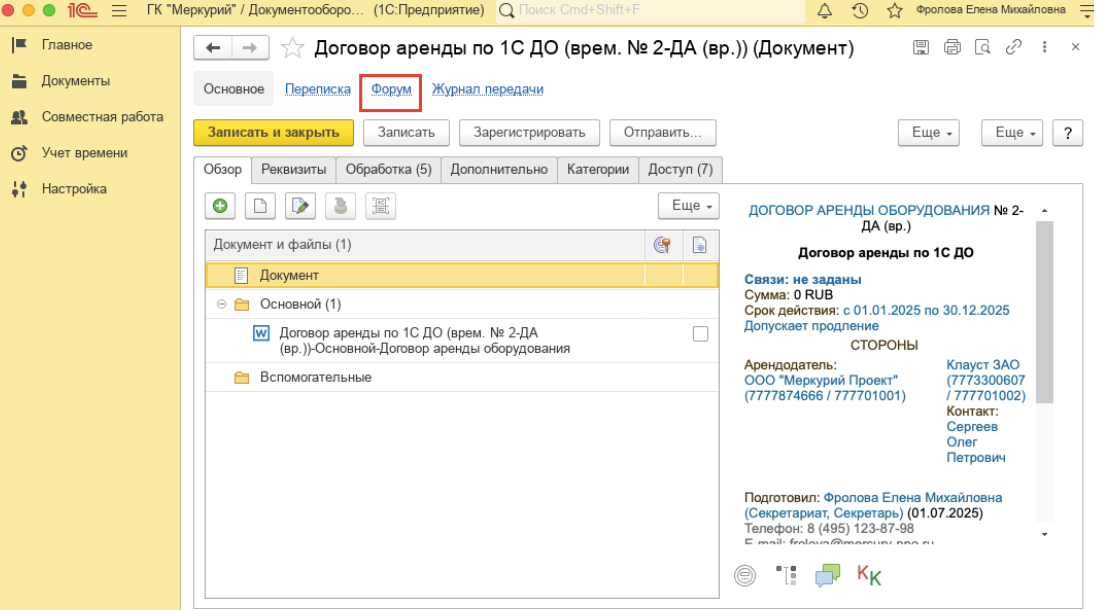The image size is (1097, 610).
Task: Click the red-green KK icon
Action: pos(869,575)
